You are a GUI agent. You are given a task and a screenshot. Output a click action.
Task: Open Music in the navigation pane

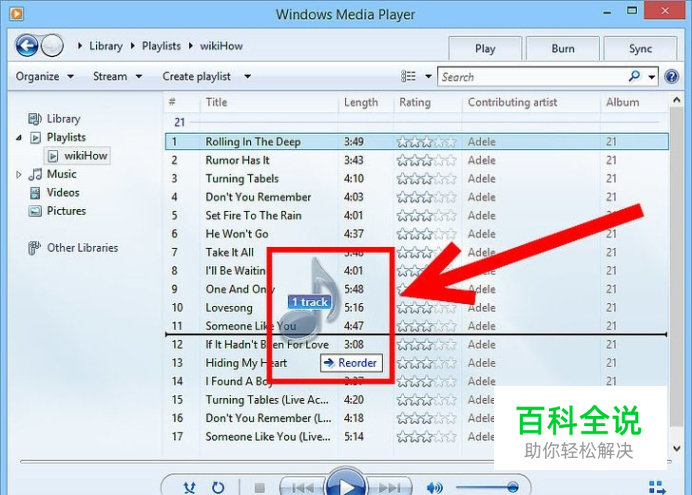tap(61, 174)
